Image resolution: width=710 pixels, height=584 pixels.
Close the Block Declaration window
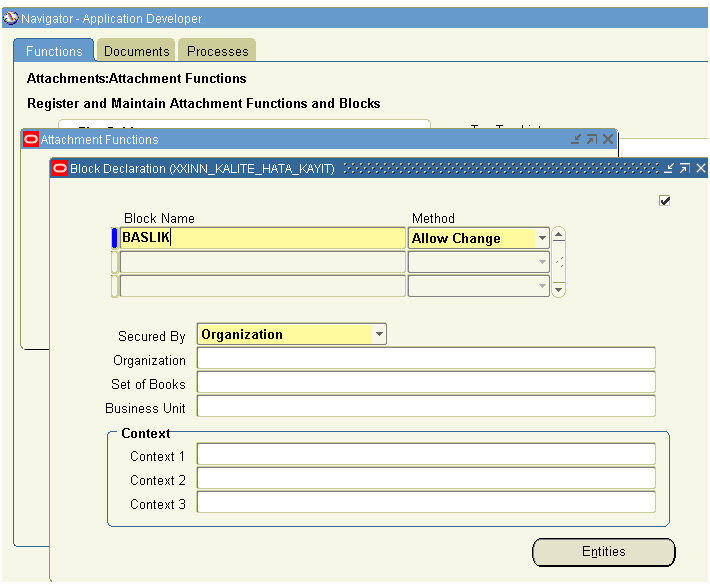click(x=700, y=169)
